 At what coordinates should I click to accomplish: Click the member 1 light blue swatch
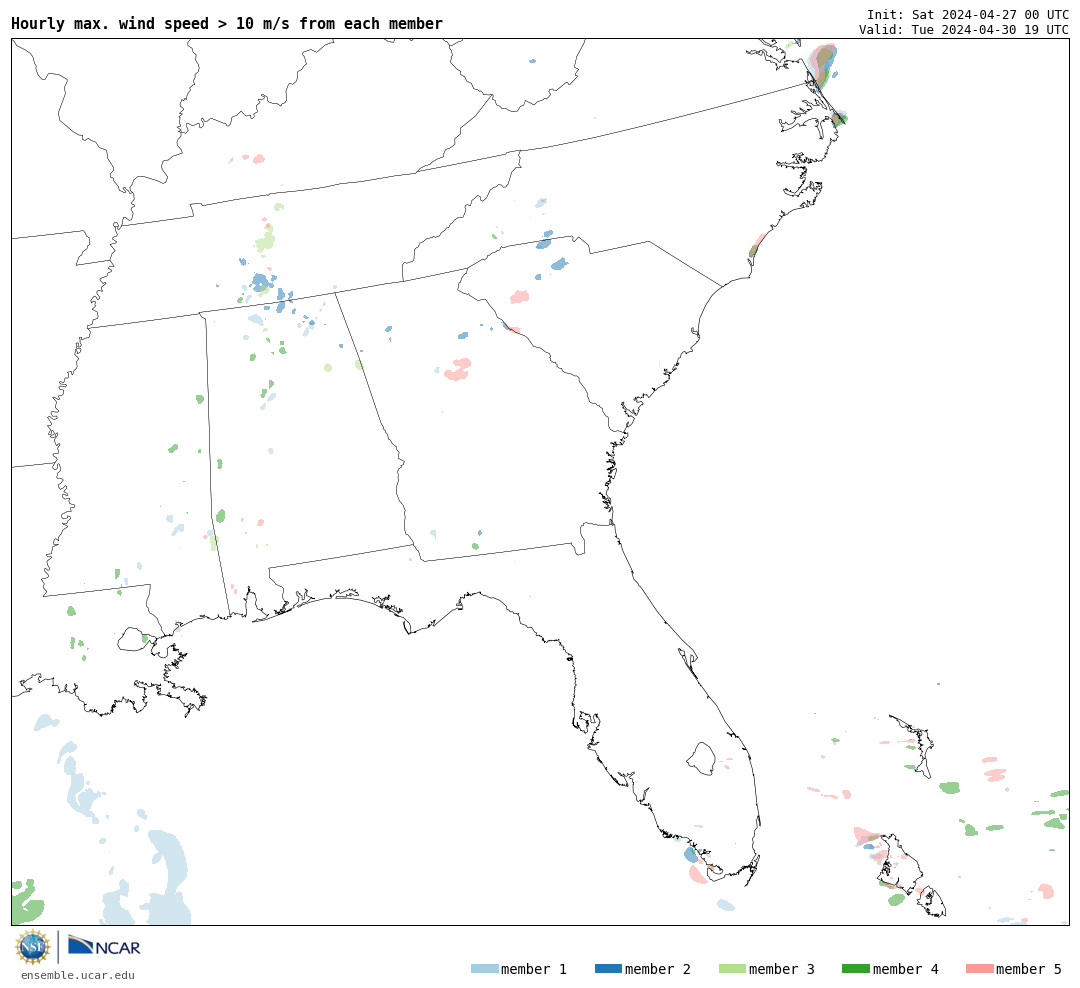click(484, 968)
